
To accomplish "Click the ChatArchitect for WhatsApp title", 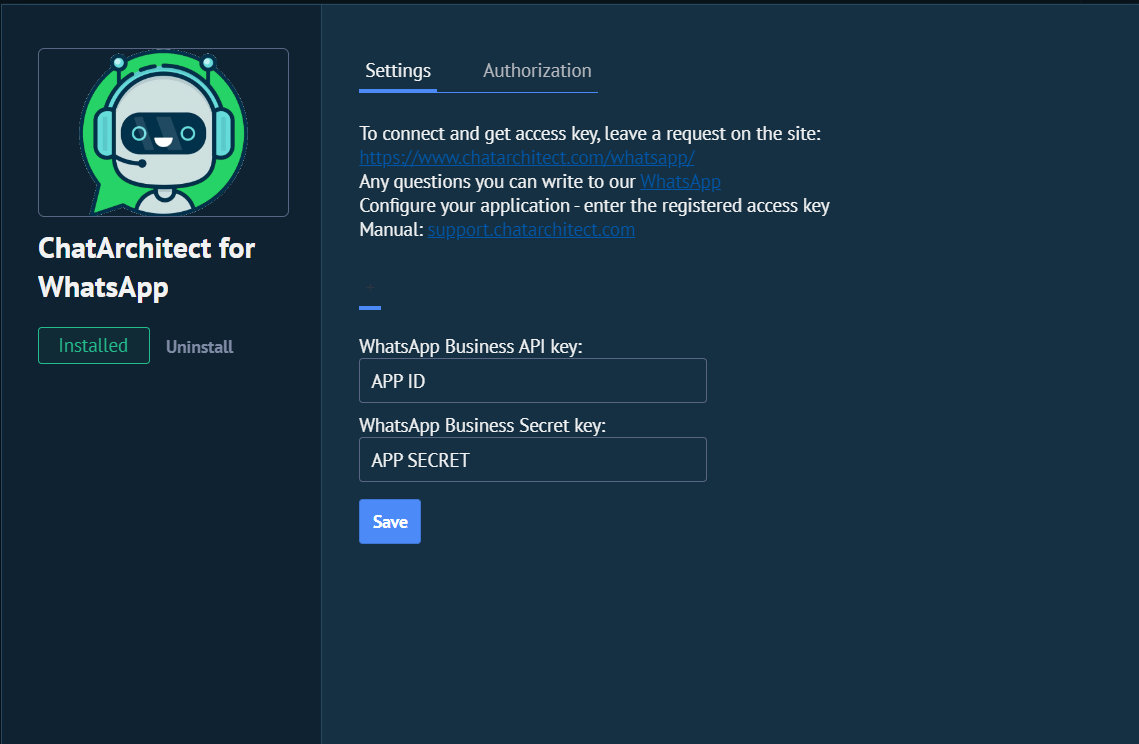I will coord(146,267).
